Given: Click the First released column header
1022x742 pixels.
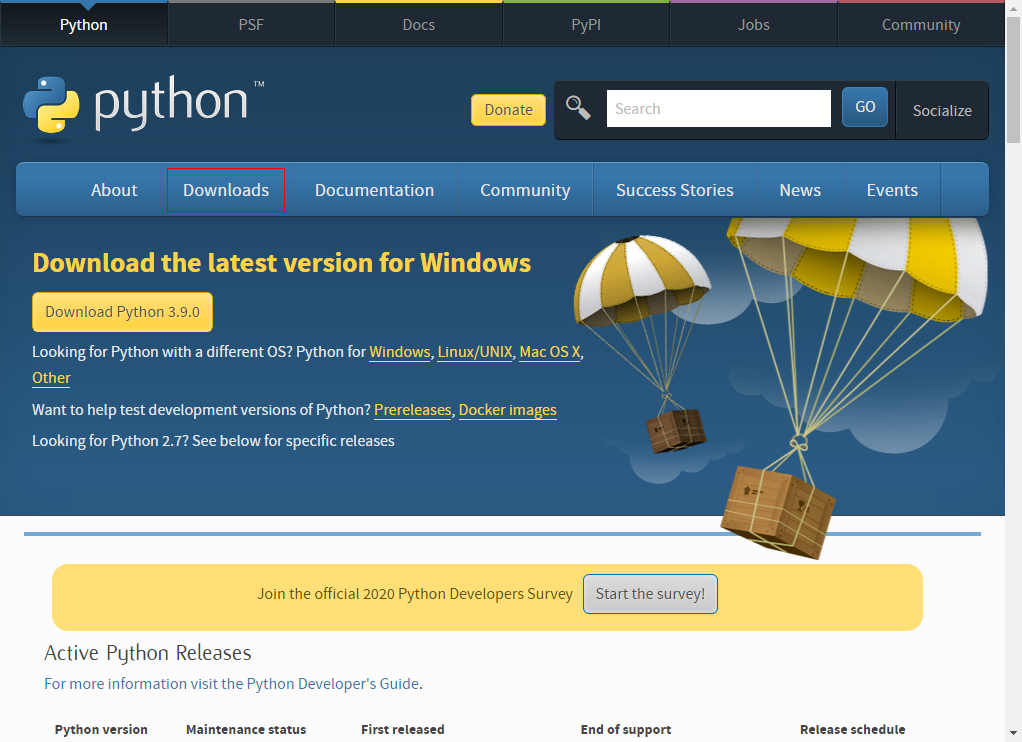Looking at the screenshot, I should coord(403,730).
